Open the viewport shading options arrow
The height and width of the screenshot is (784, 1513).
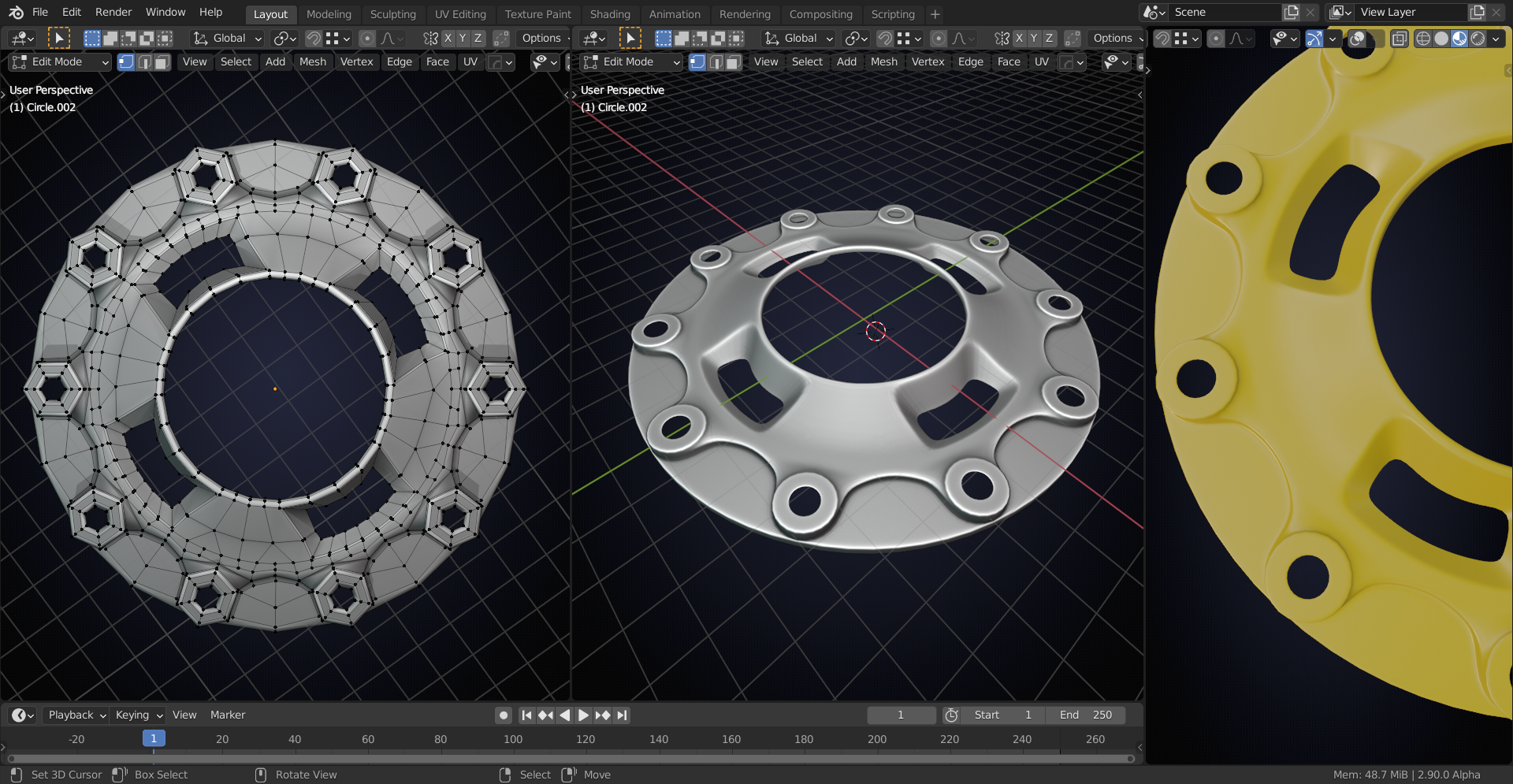pyautogui.click(x=1496, y=39)
